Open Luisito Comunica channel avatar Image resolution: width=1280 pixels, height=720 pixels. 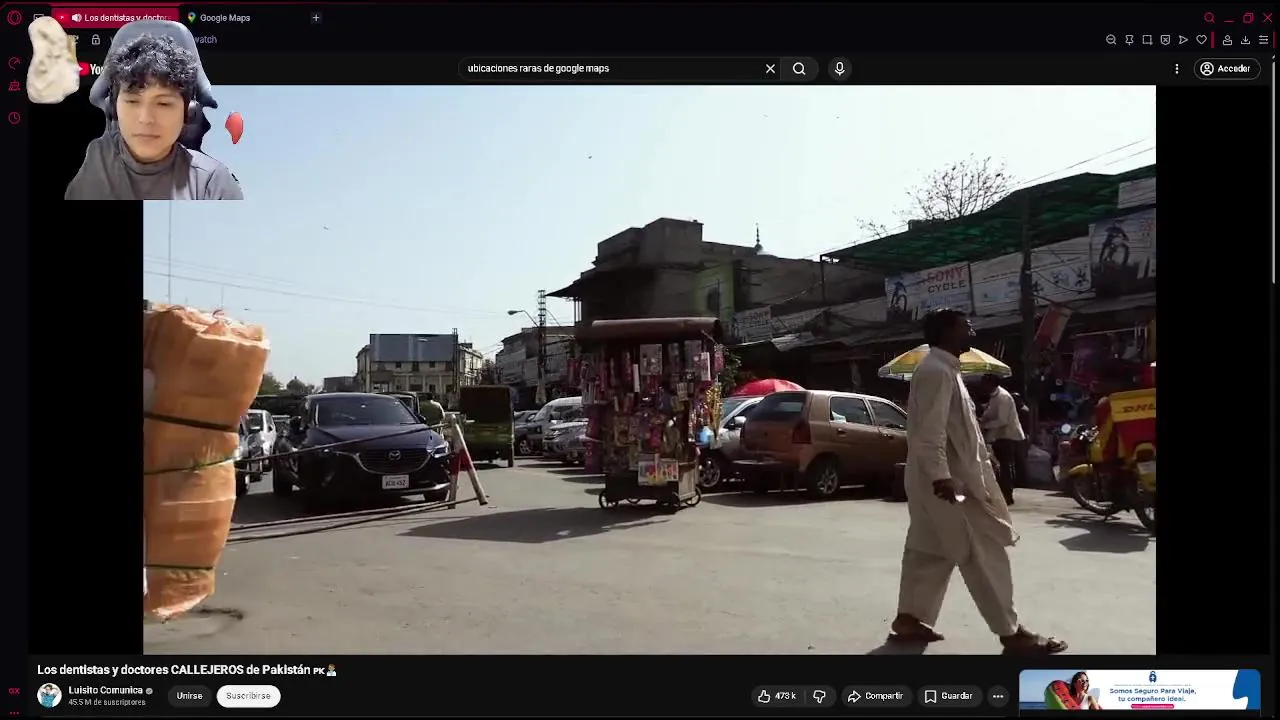[x=49, y=695]
